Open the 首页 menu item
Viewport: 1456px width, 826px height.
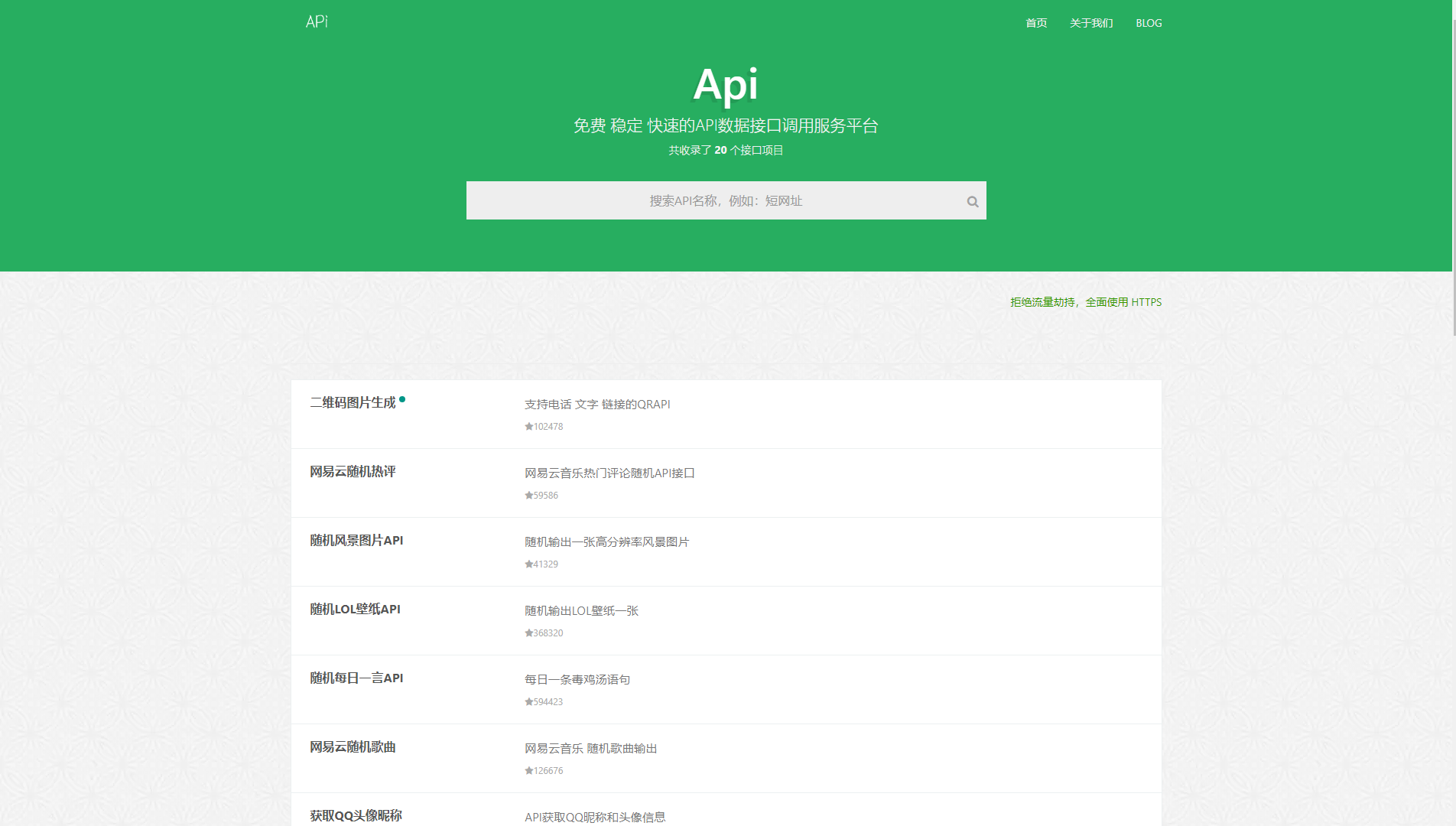[x=1035, y=23]
